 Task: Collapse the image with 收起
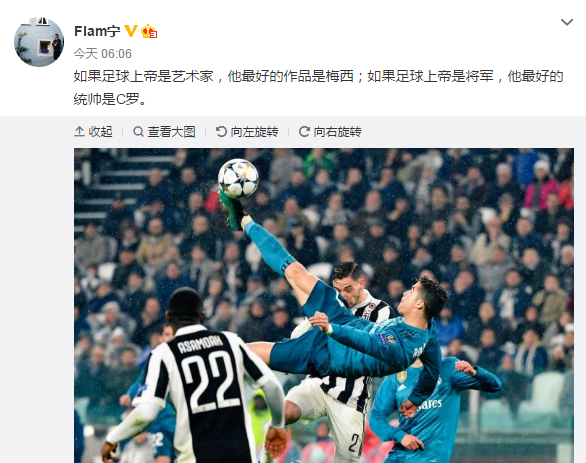(93, 132)
